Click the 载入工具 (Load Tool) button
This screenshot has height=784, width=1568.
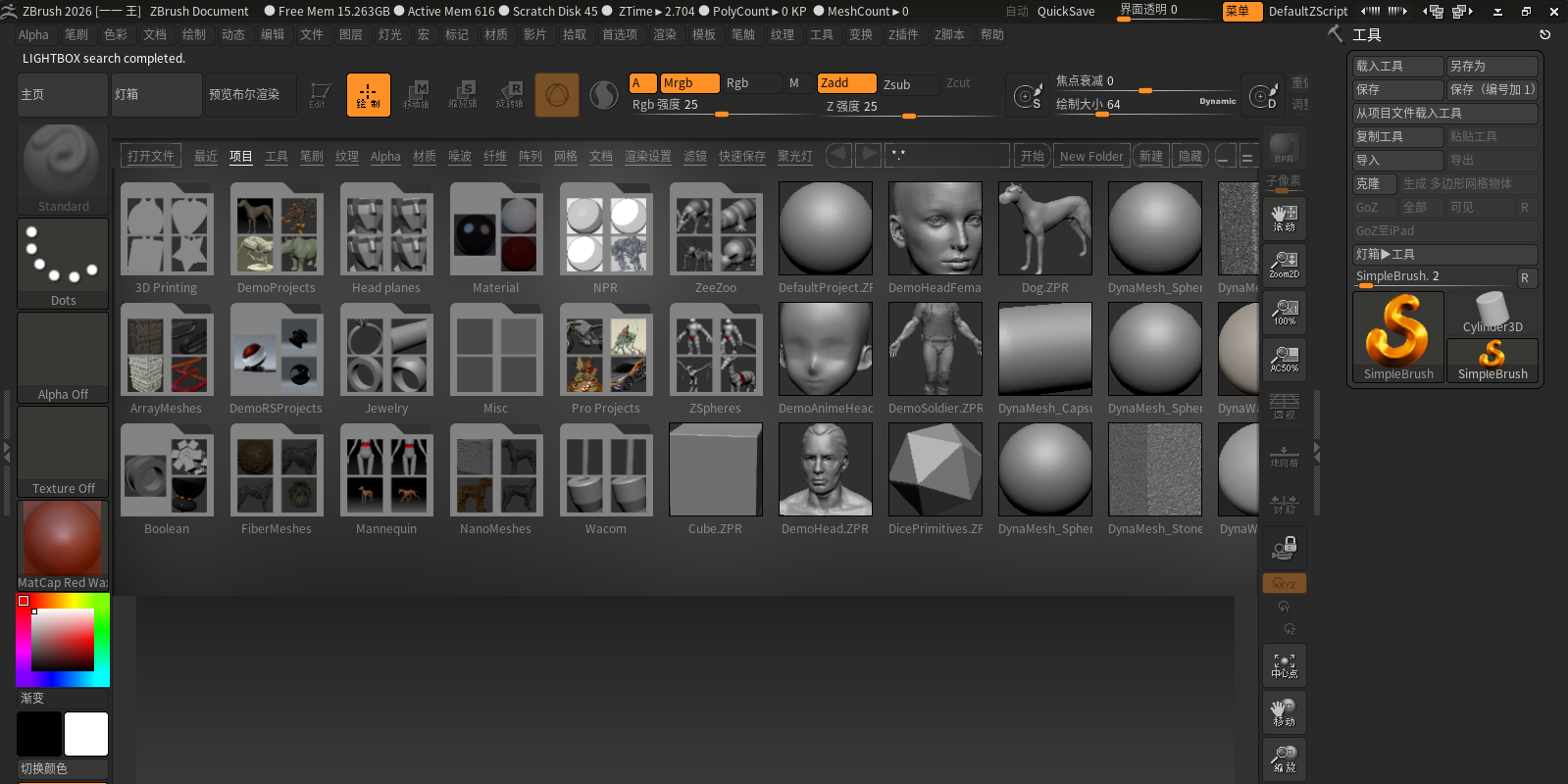pos(1396,66)
